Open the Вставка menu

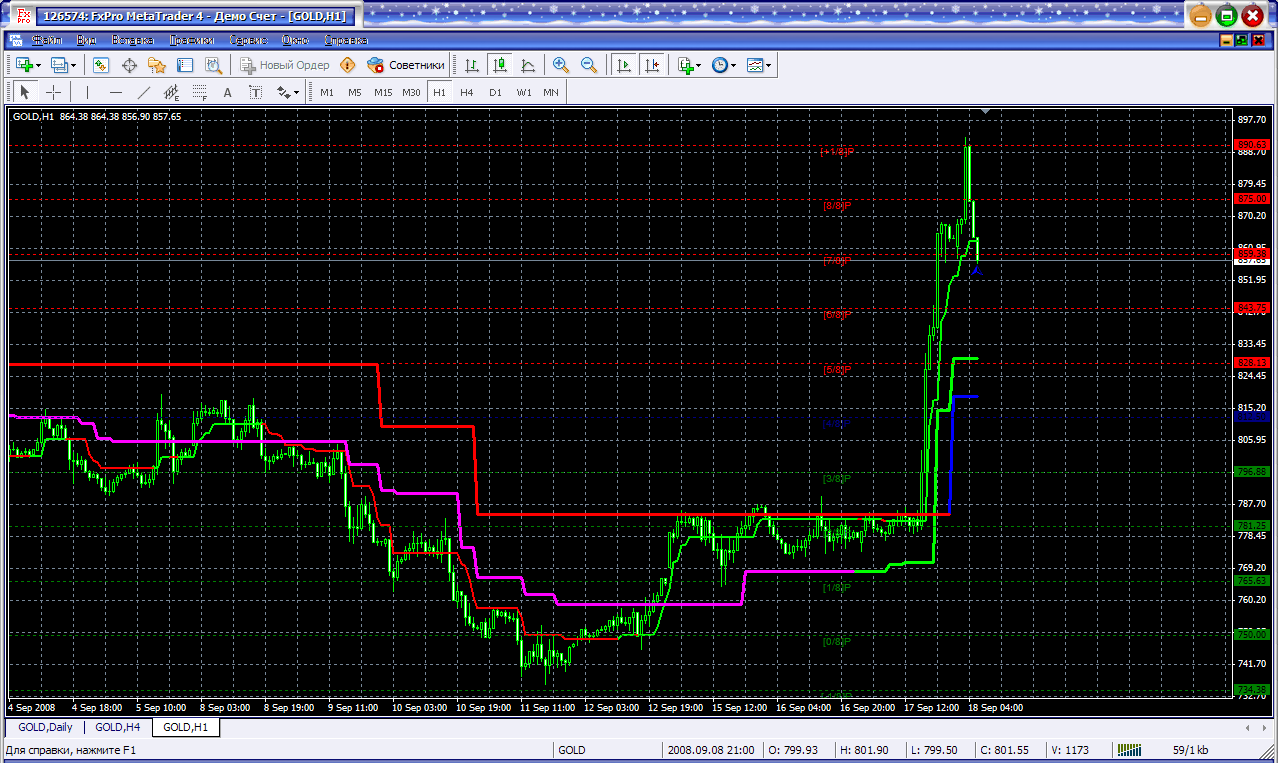point(132,40)
